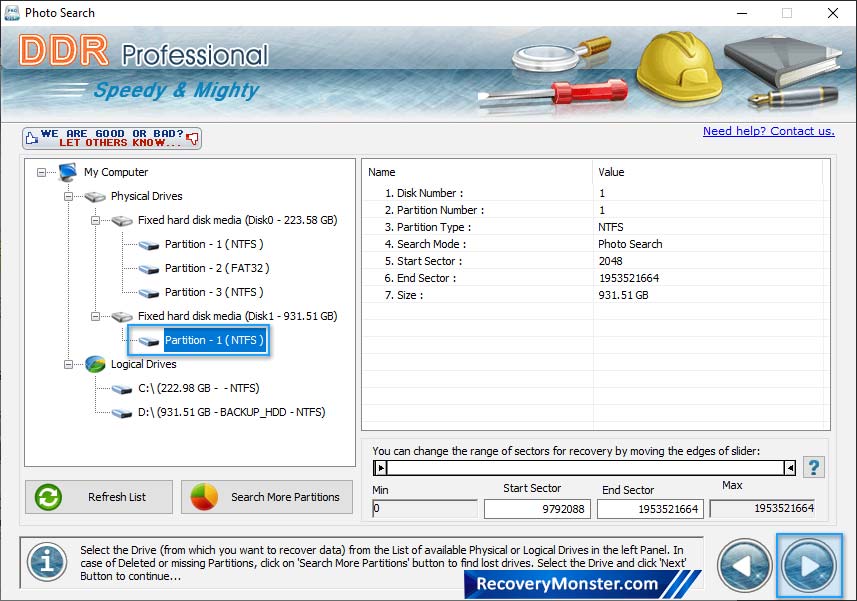Click the Disk0 hard disk icon
This screenshot has height=601, width=857.
[122, 220]
